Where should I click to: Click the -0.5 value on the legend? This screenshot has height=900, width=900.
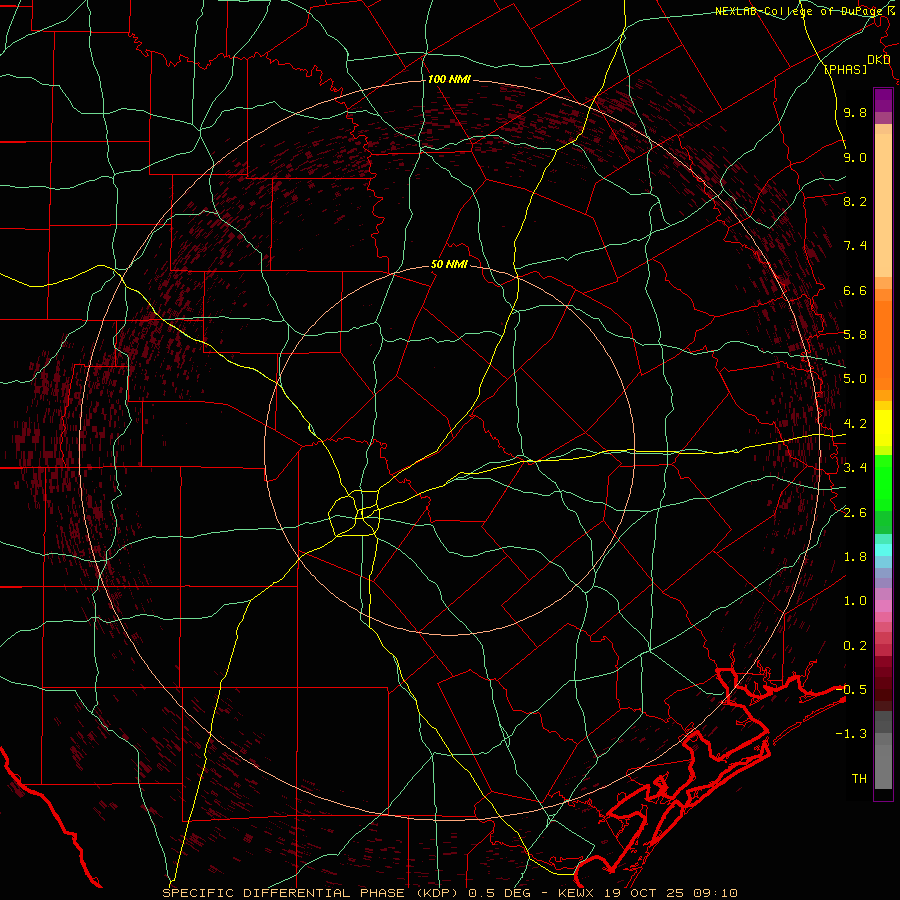click(851, 689)
